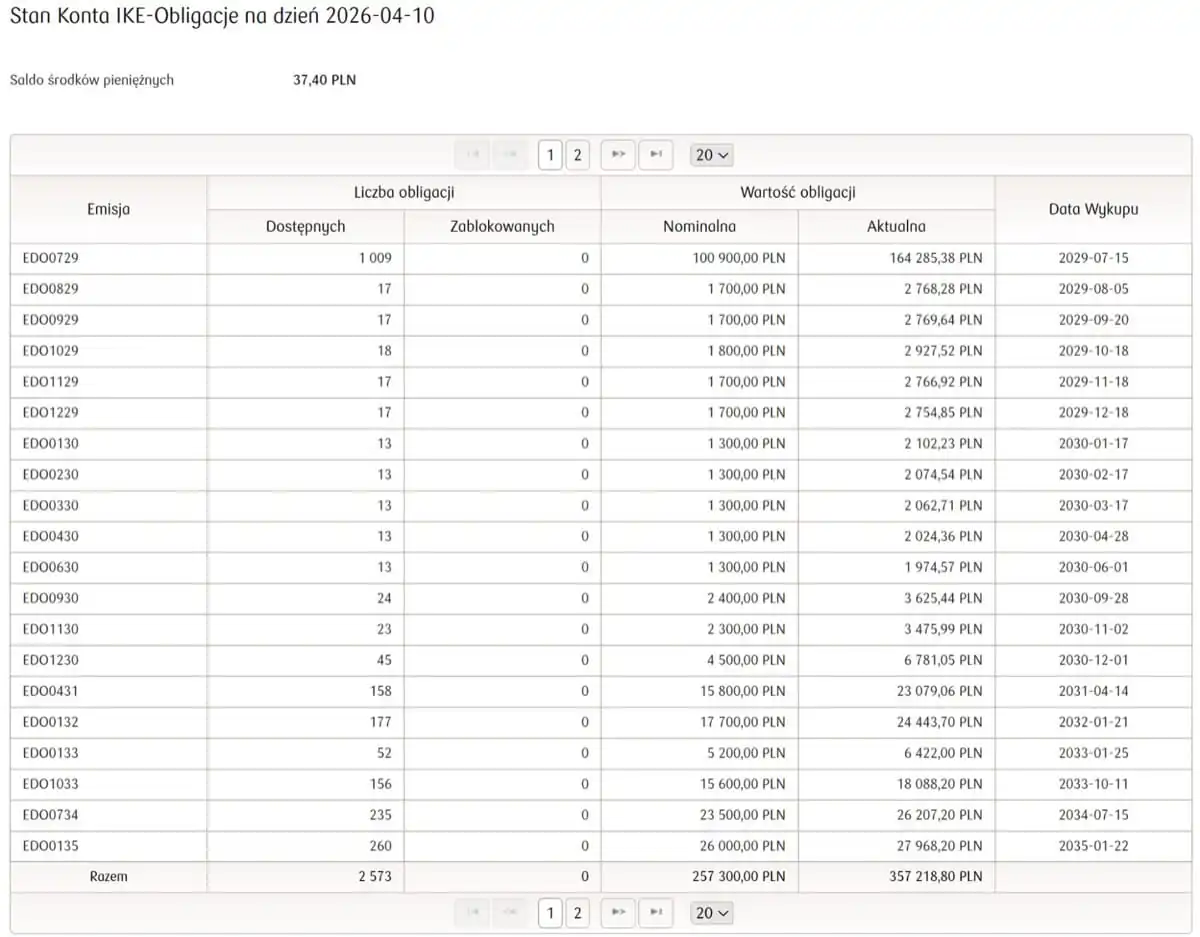The height and width of the screenshot is (937, 1200).
Task: Click first page arrow below the table
Action: click(x=473, y=912)
